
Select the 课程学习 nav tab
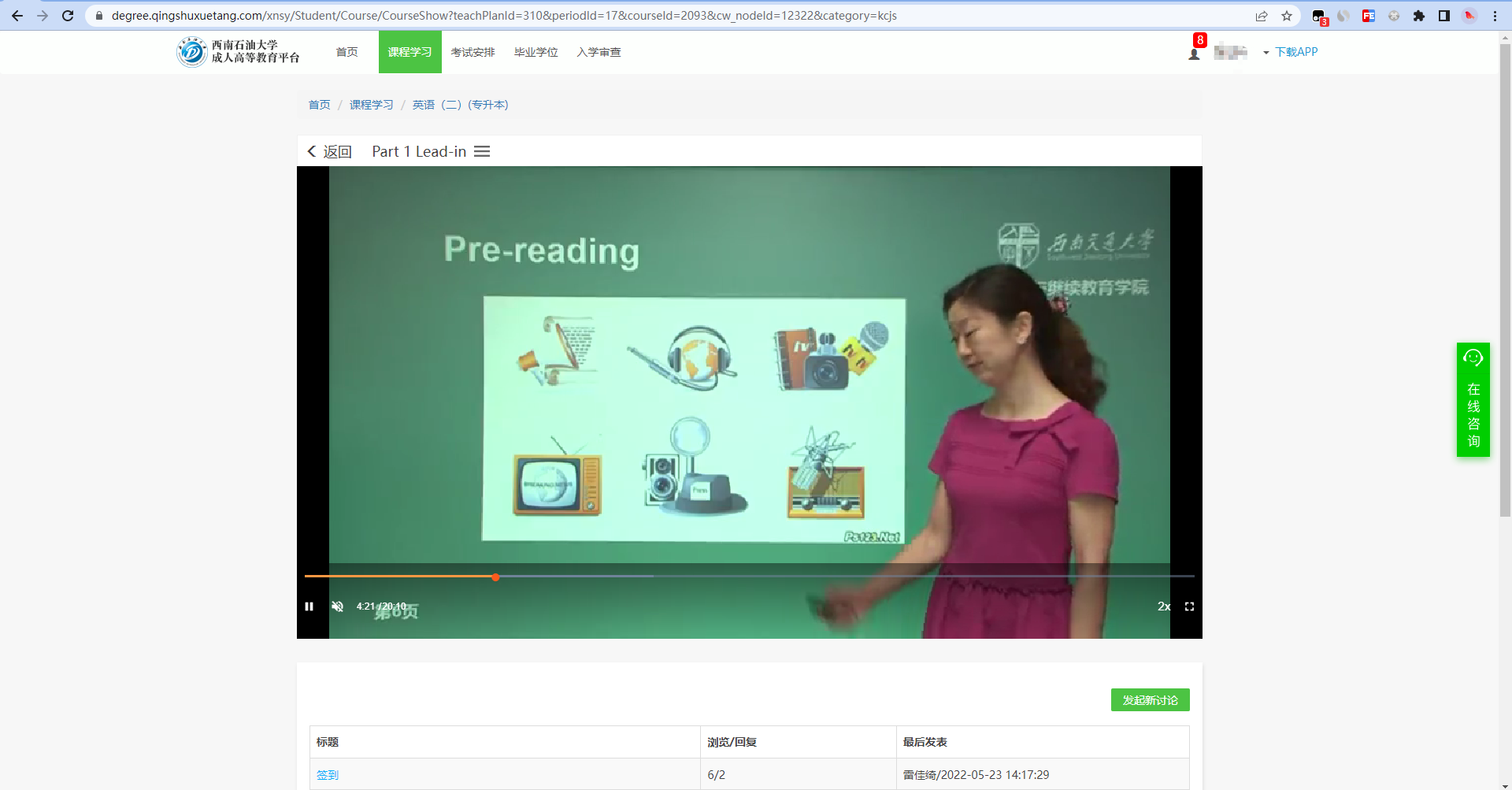410,52
